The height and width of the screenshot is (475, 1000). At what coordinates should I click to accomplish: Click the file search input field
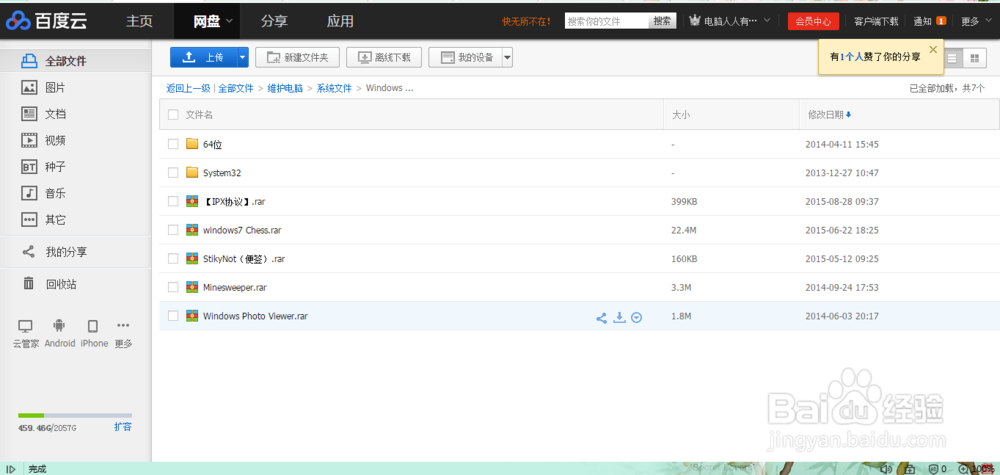pyautogui.click(x=607, y=21)
